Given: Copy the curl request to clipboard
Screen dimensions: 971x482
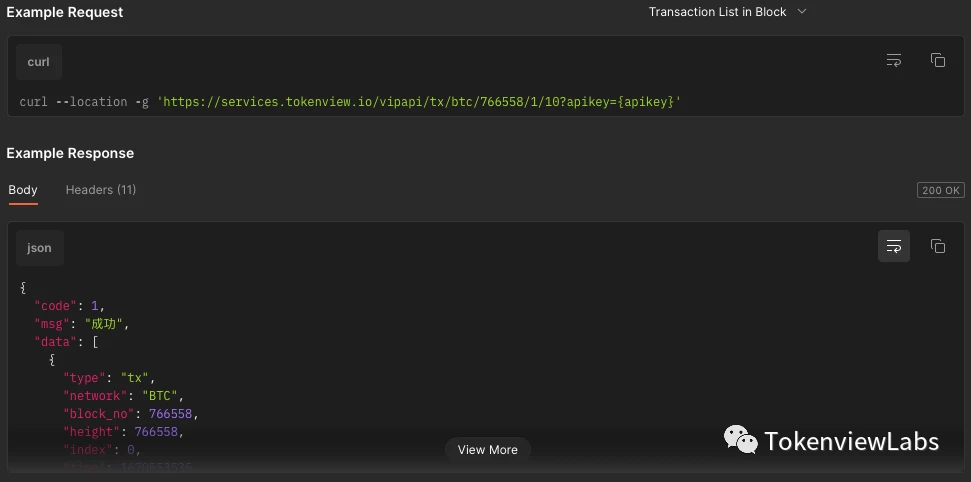Looking at the screenshot, I should (x=938, y=61).
